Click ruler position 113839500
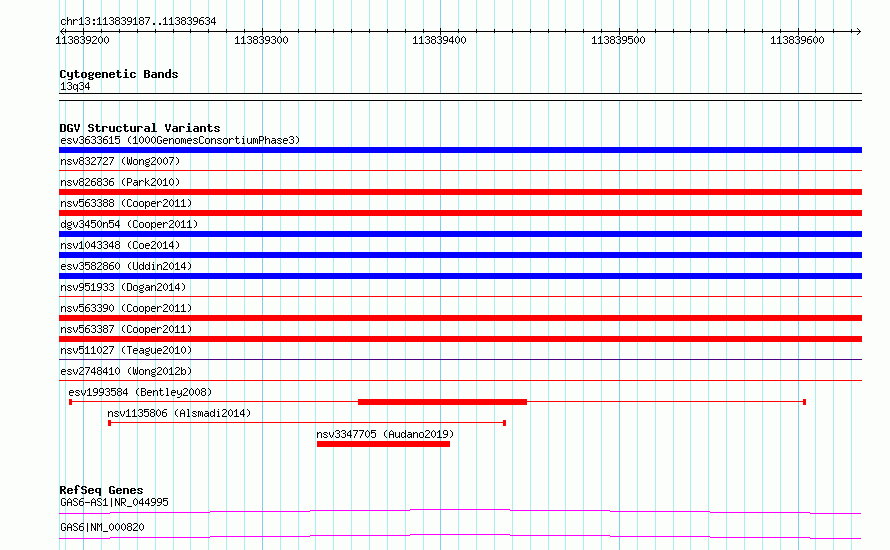Screen dimensions: 890x550 click(618, 40)
